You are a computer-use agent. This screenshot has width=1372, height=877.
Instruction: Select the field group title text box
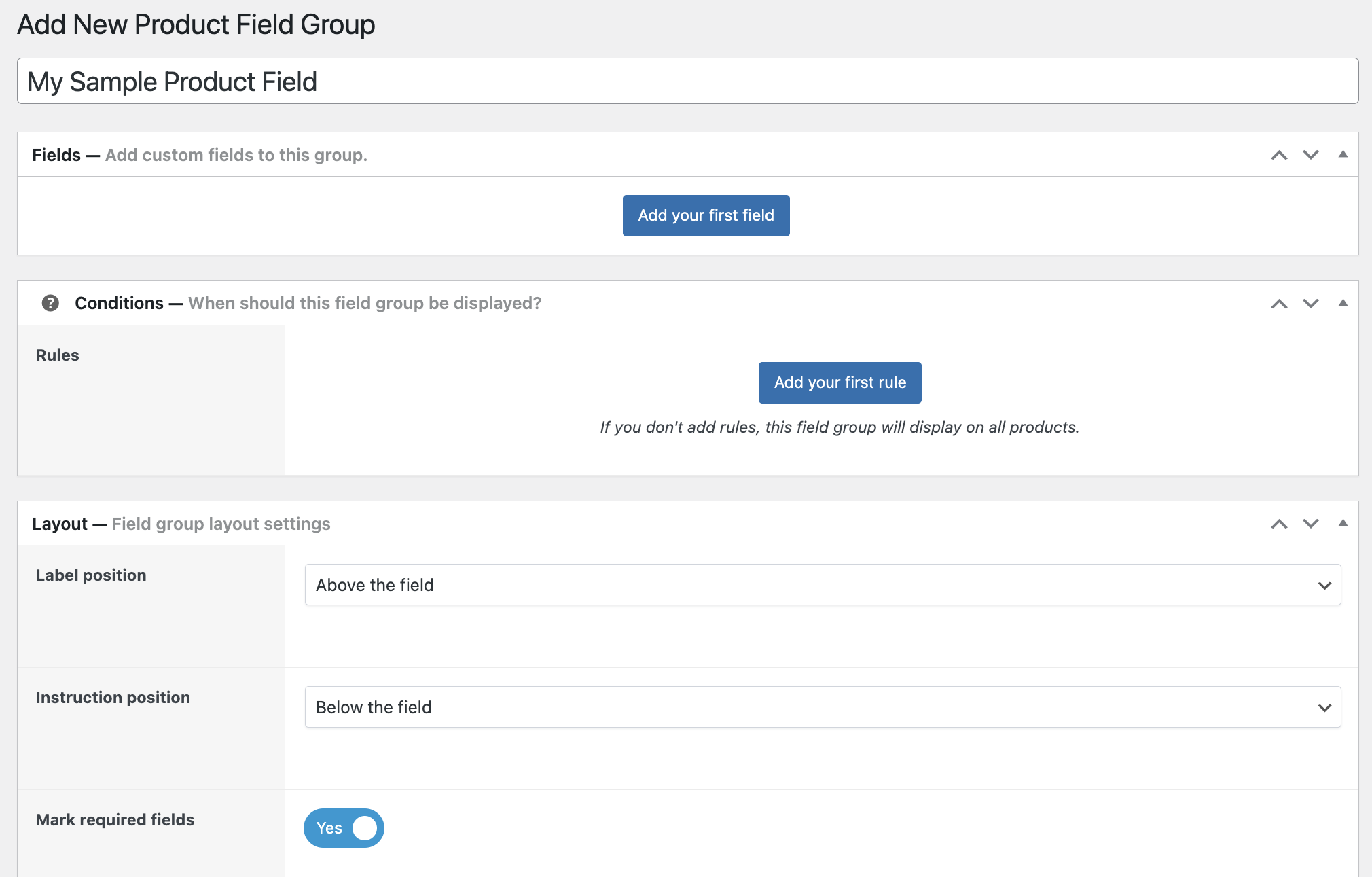pyautogui.click(x=686, y=81)
